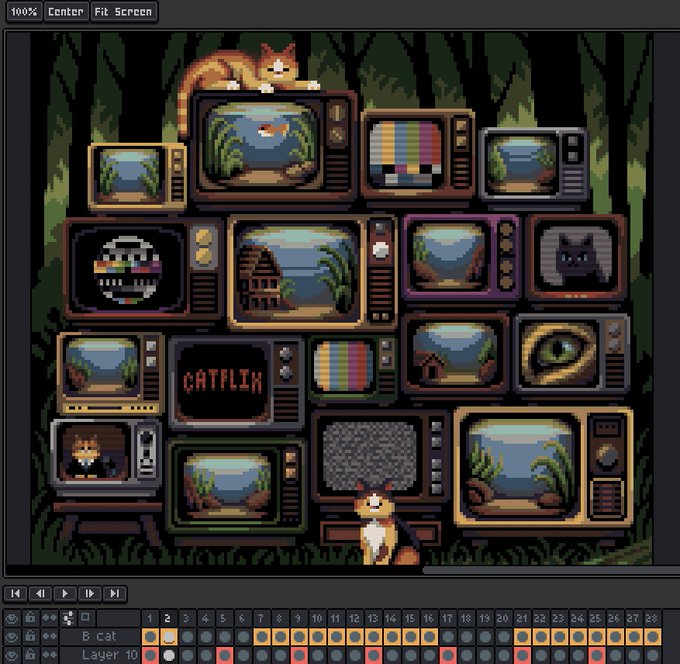
Task: Open timeline settings icon in header
Action: [x=68, y=618]
